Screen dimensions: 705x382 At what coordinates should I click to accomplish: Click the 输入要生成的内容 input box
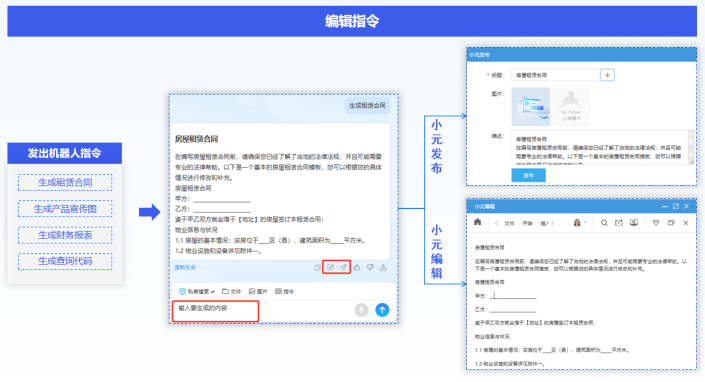pyautogui.click(x=215, y=311)
